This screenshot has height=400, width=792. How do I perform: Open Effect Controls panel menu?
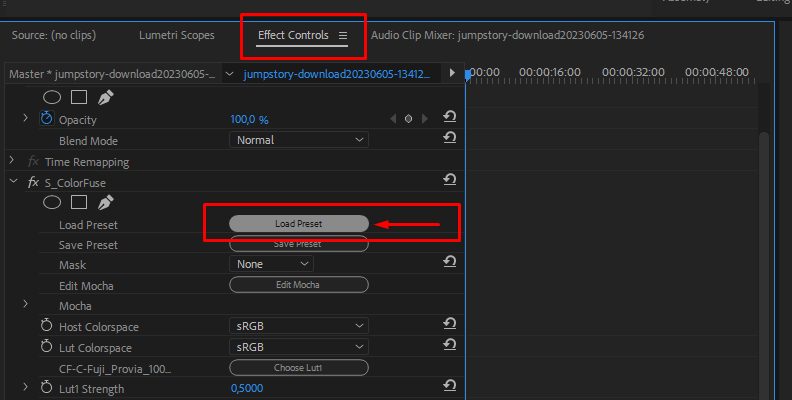[x=343, y=35]
